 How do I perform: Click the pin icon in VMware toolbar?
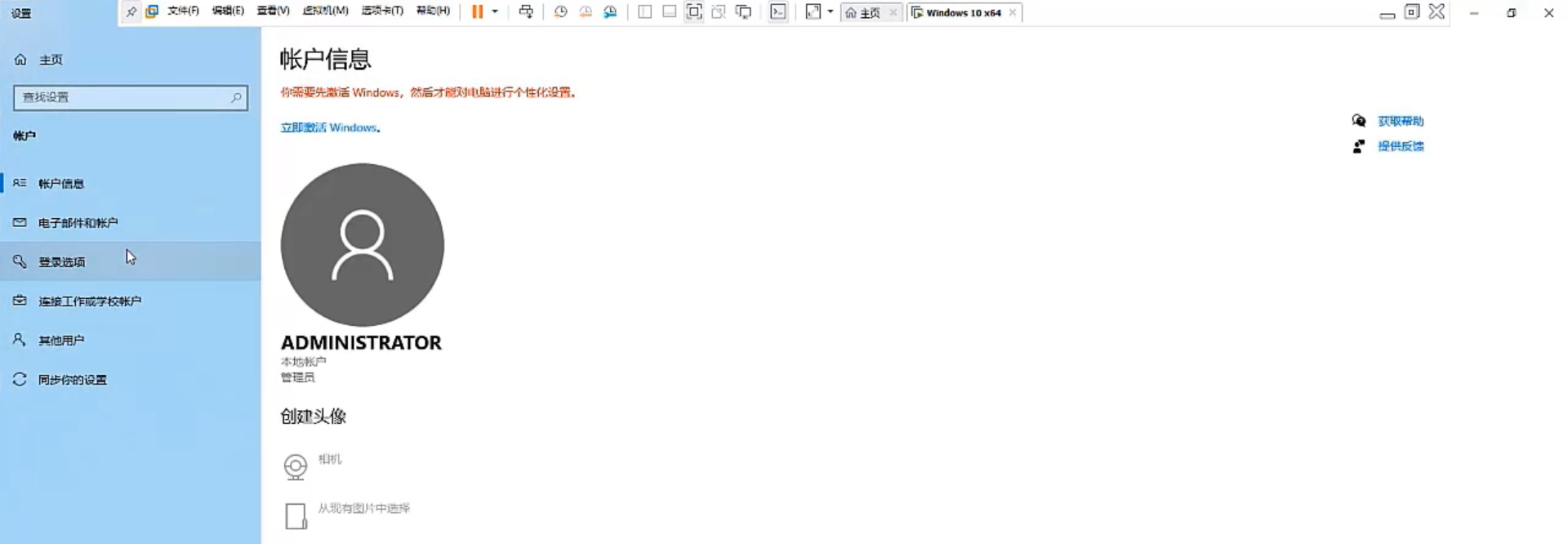tap(131, 11)
